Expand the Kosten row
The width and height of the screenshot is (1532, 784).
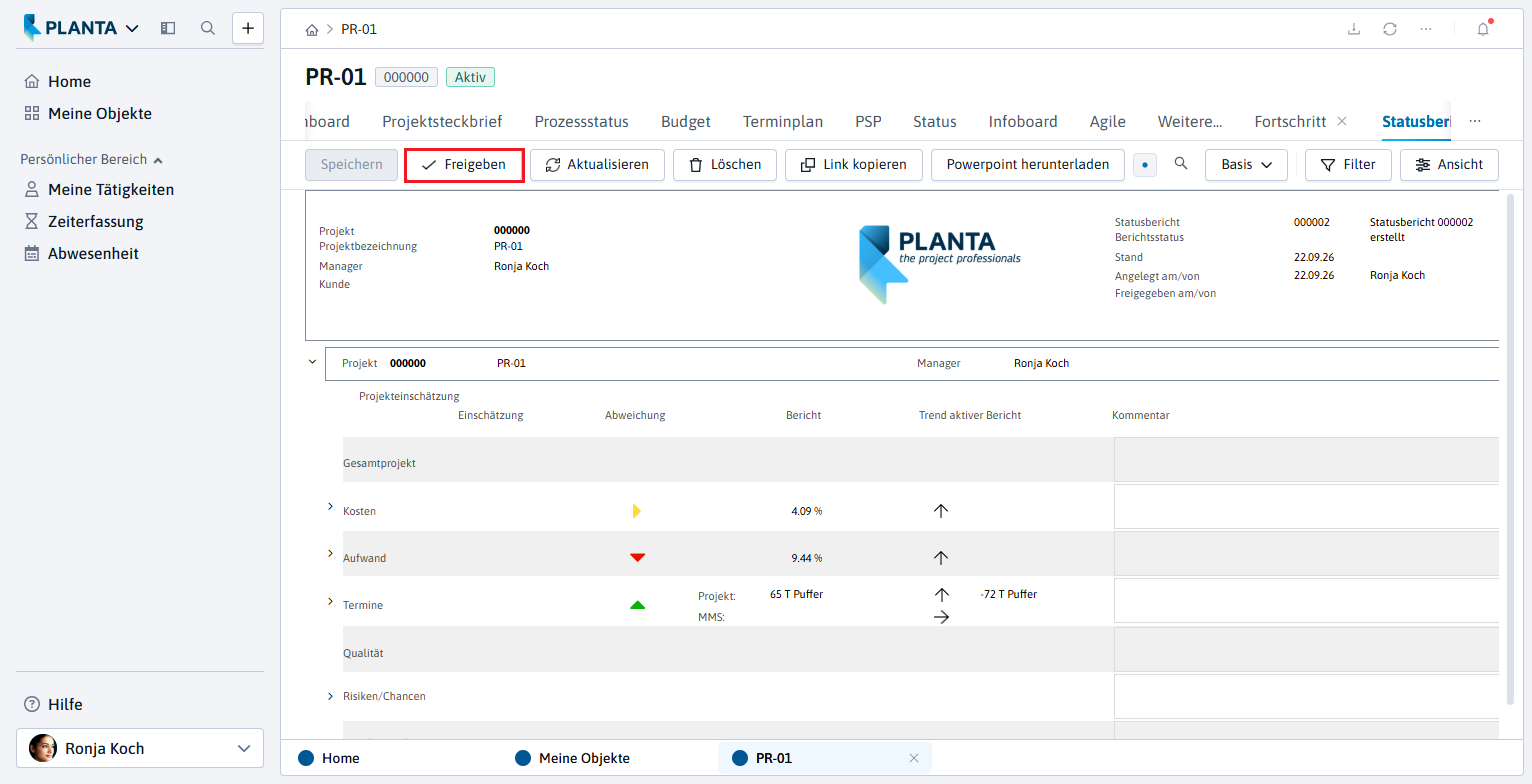tap(330, 507)
